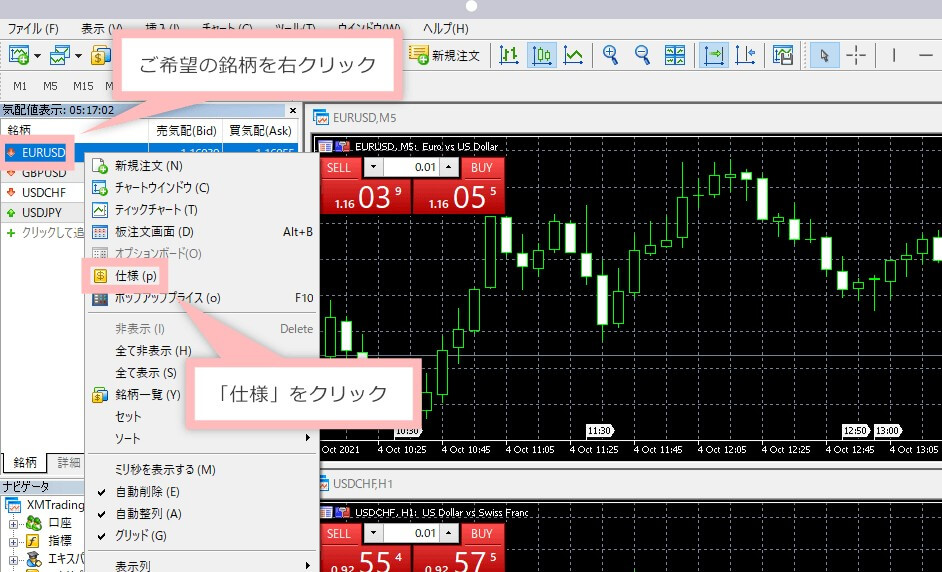Click SELL on USDCHF chart
The image size is (942, 572).
point(339,534)
